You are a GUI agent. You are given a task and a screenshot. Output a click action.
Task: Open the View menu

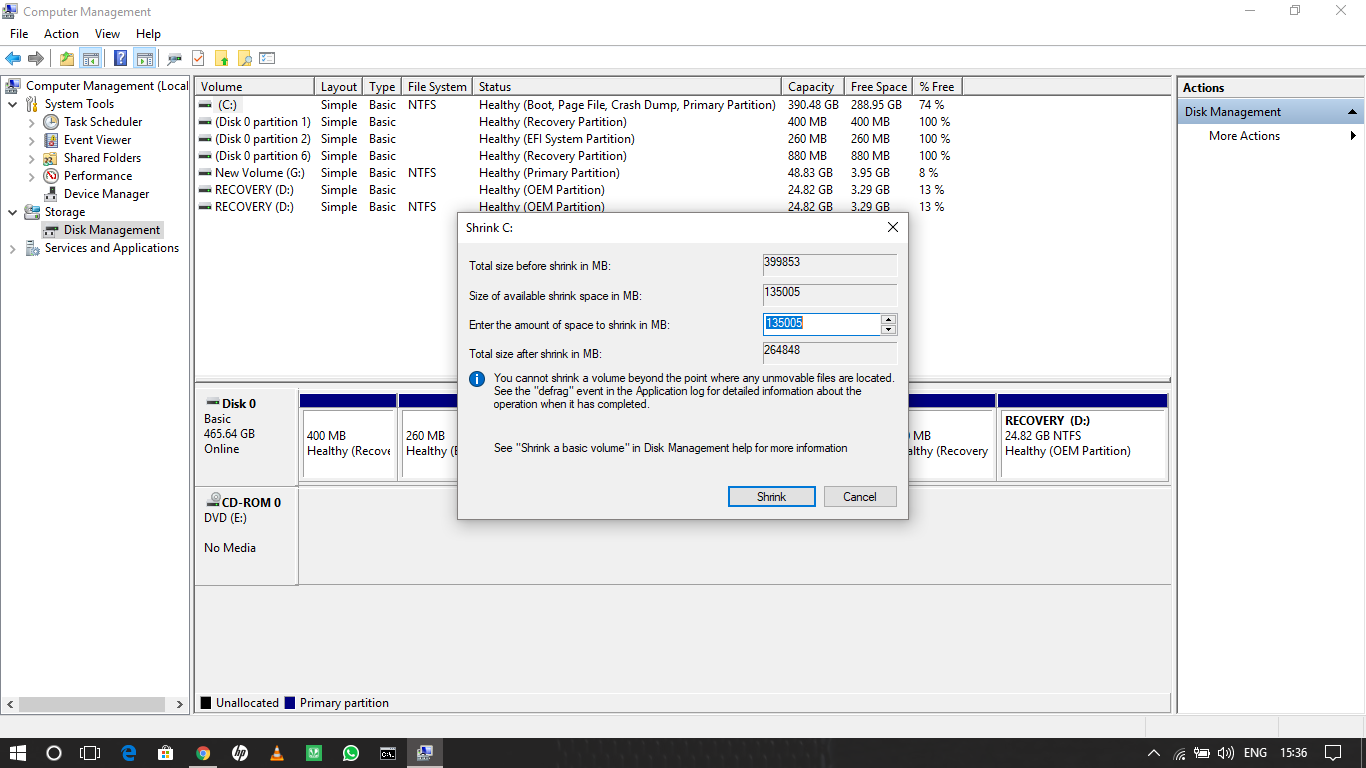pyautogui.click(x=107, y=33)
